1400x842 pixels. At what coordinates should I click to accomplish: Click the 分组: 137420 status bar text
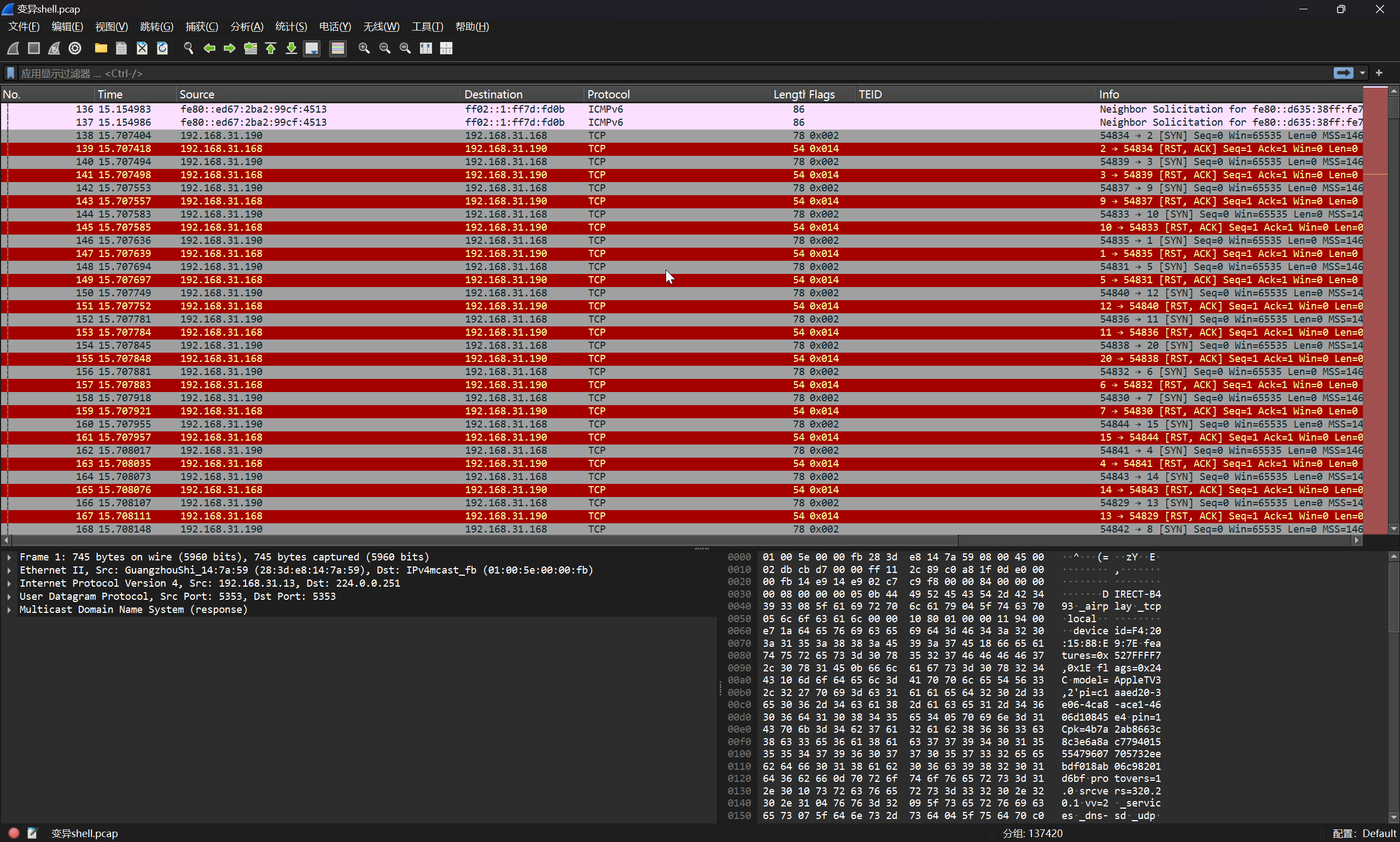pos(1033,833)
